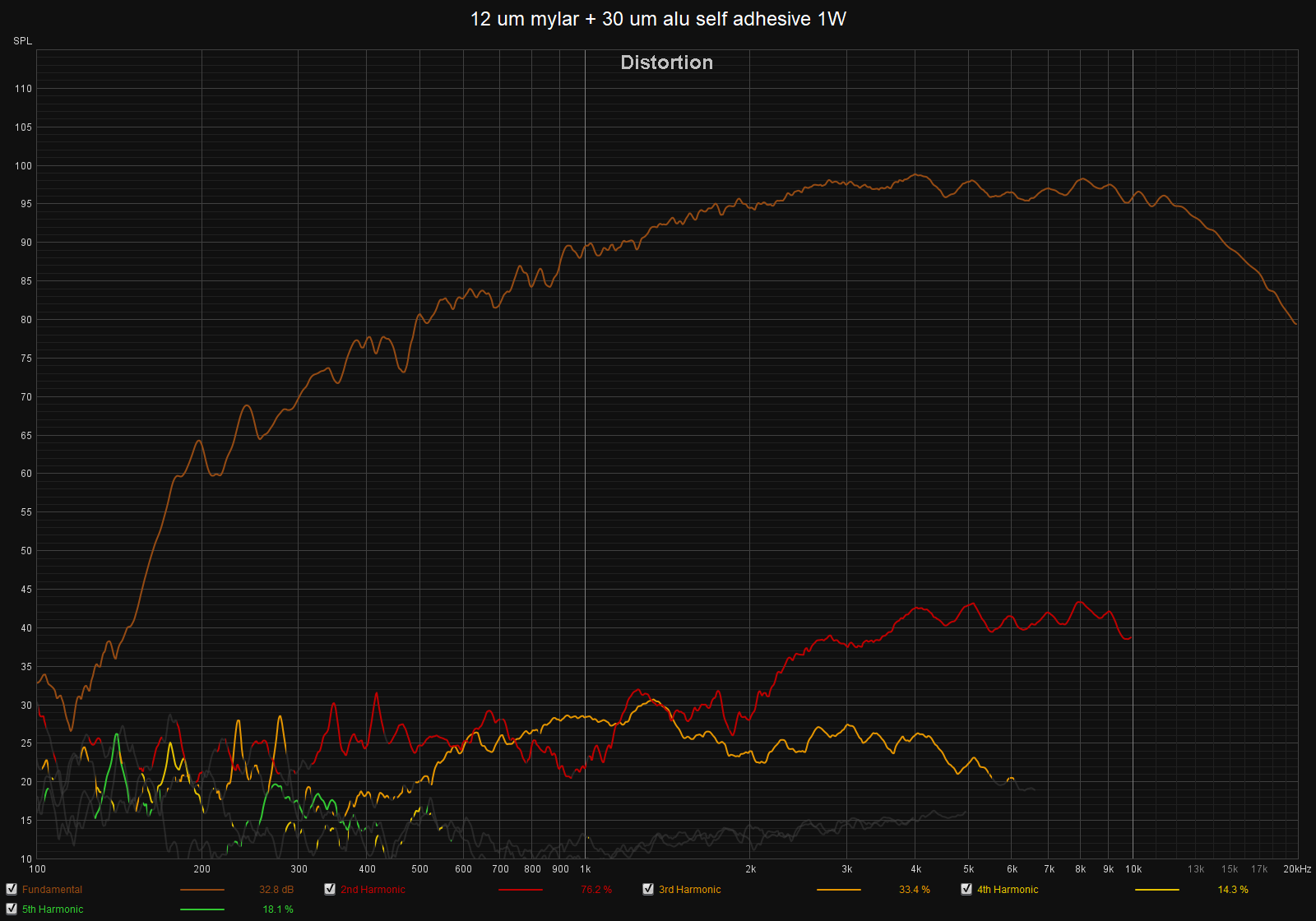
Task: Click the 32.8 dB fundamental value
Action: point(276,890)
